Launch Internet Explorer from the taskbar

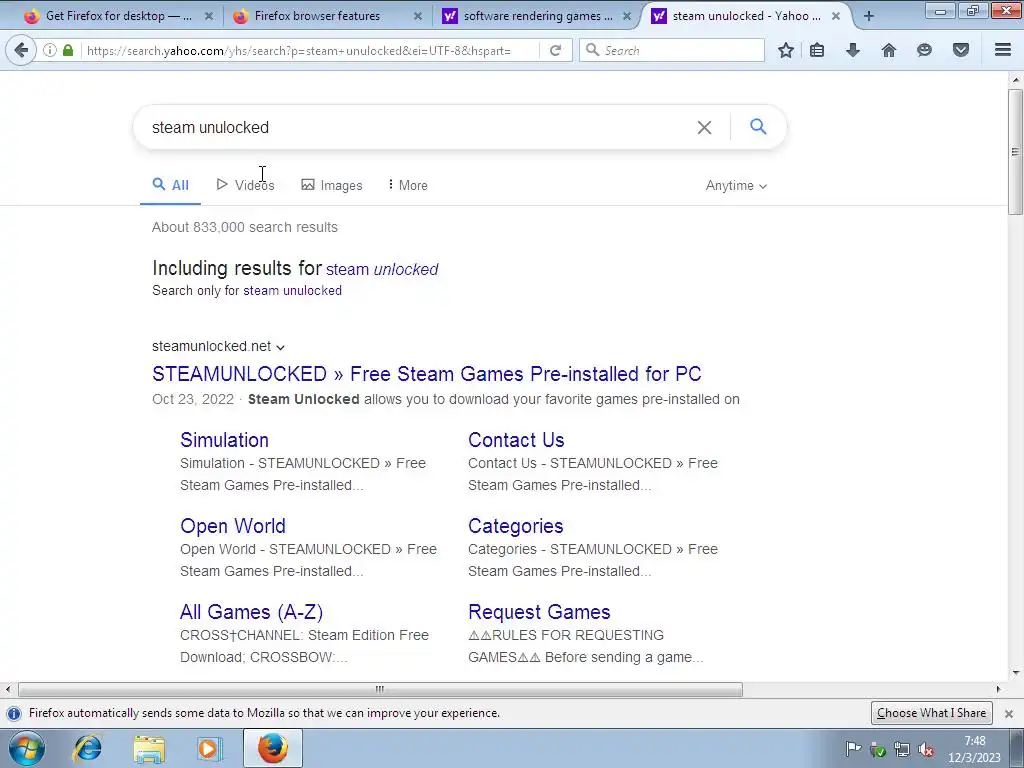tap(88, 748)
